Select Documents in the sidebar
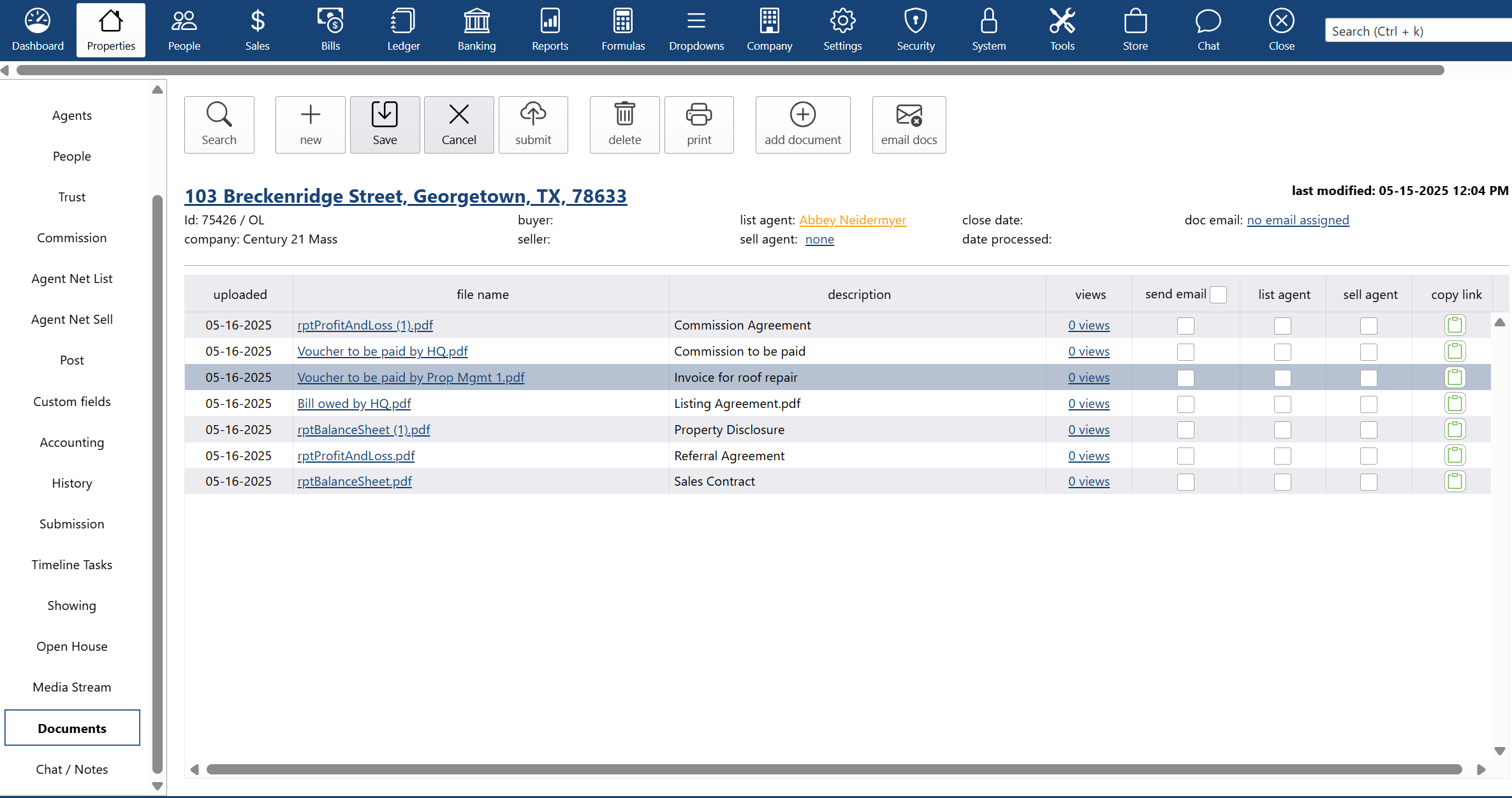Image resolution: width=1512 pixels, height=798 pixels. coord(72,728)
